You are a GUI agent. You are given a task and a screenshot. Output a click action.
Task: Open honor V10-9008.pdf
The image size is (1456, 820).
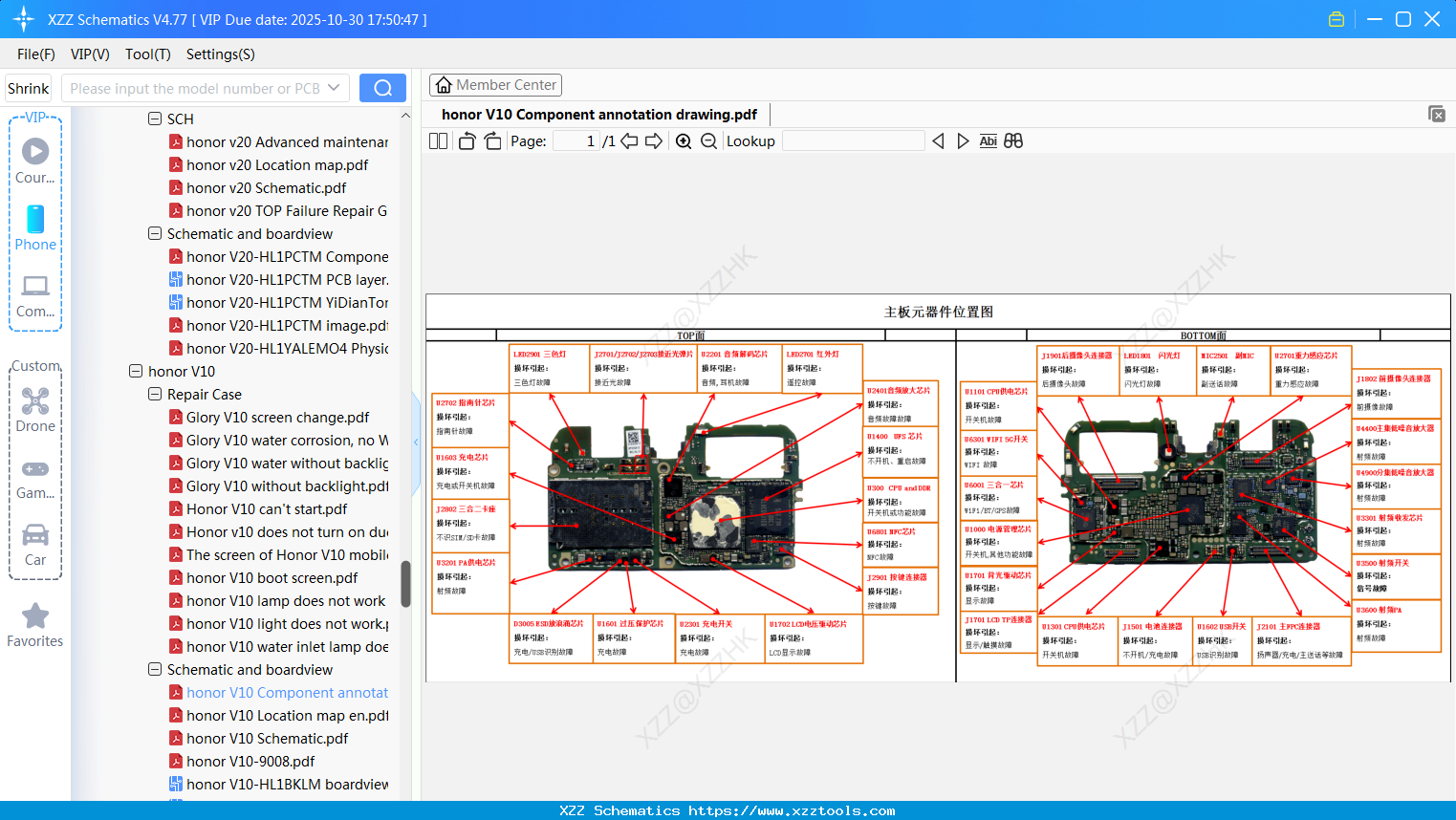click(250, 761)
